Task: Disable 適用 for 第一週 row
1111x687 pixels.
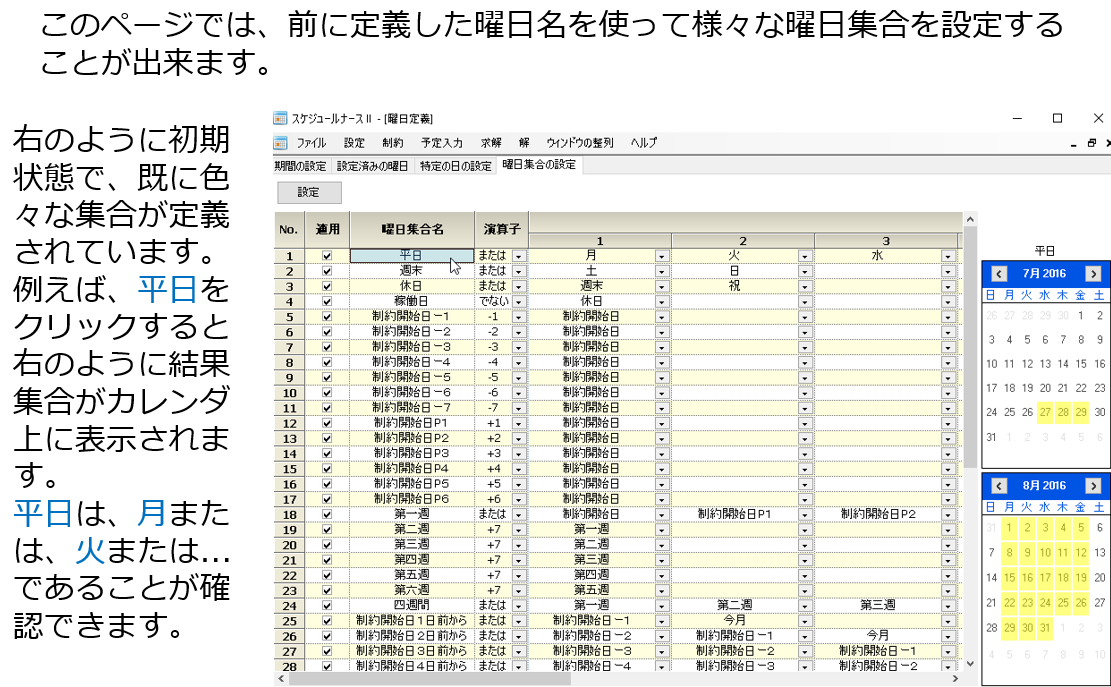Action: tap(327, 514)
